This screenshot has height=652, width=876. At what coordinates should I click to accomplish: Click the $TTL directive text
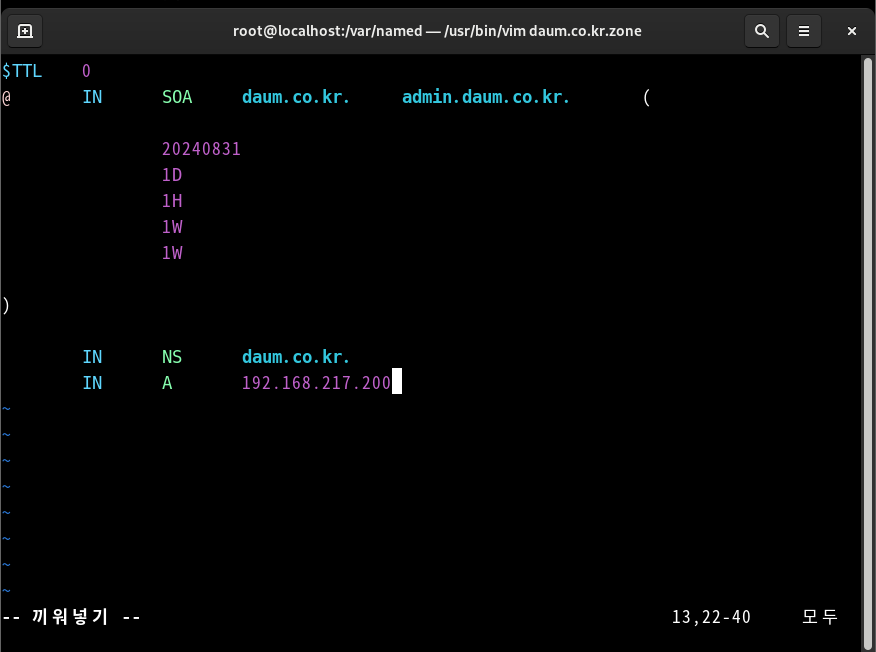[22, 71]
